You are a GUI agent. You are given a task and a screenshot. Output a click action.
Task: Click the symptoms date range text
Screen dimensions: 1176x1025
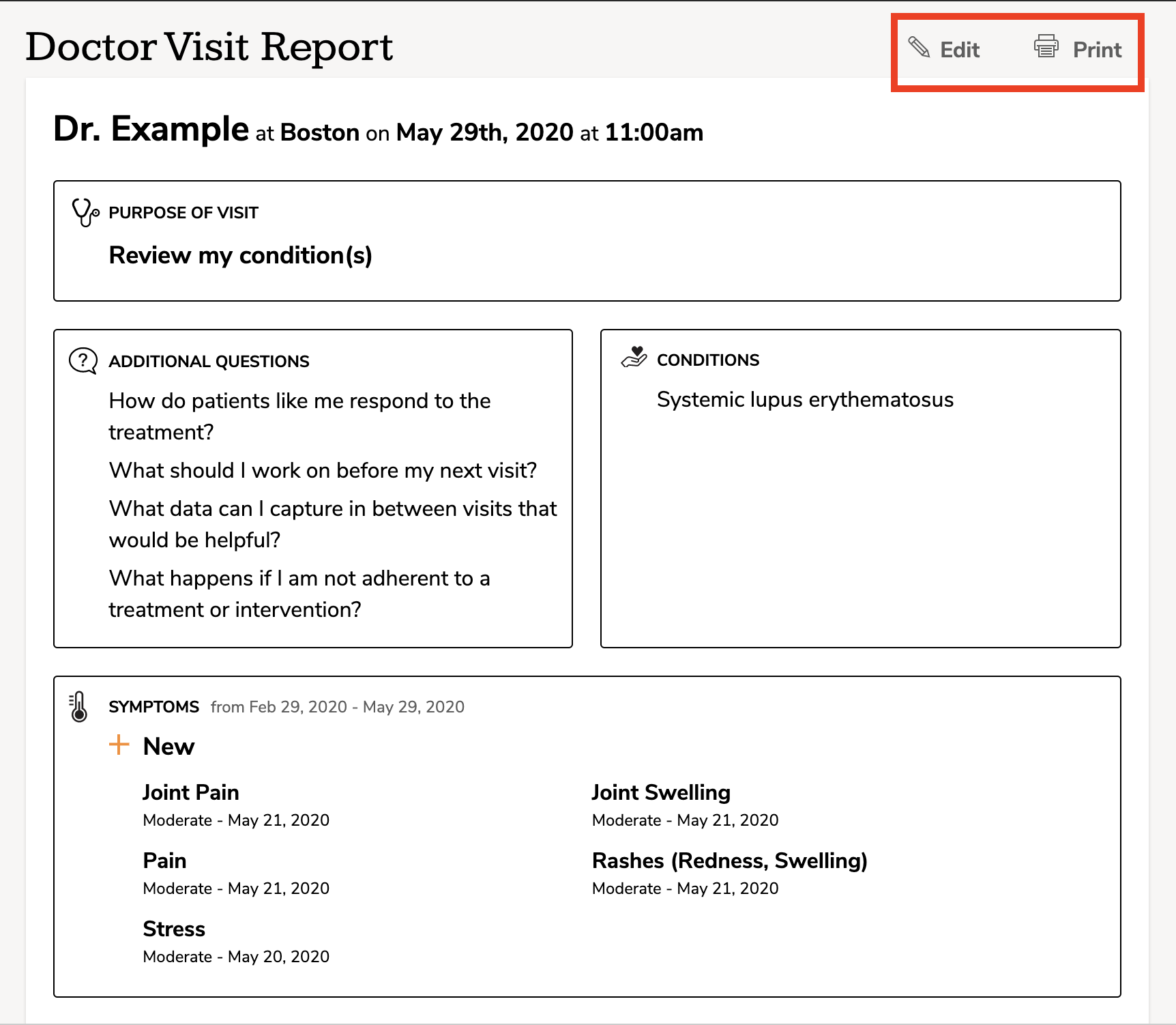tap(337, 707)
